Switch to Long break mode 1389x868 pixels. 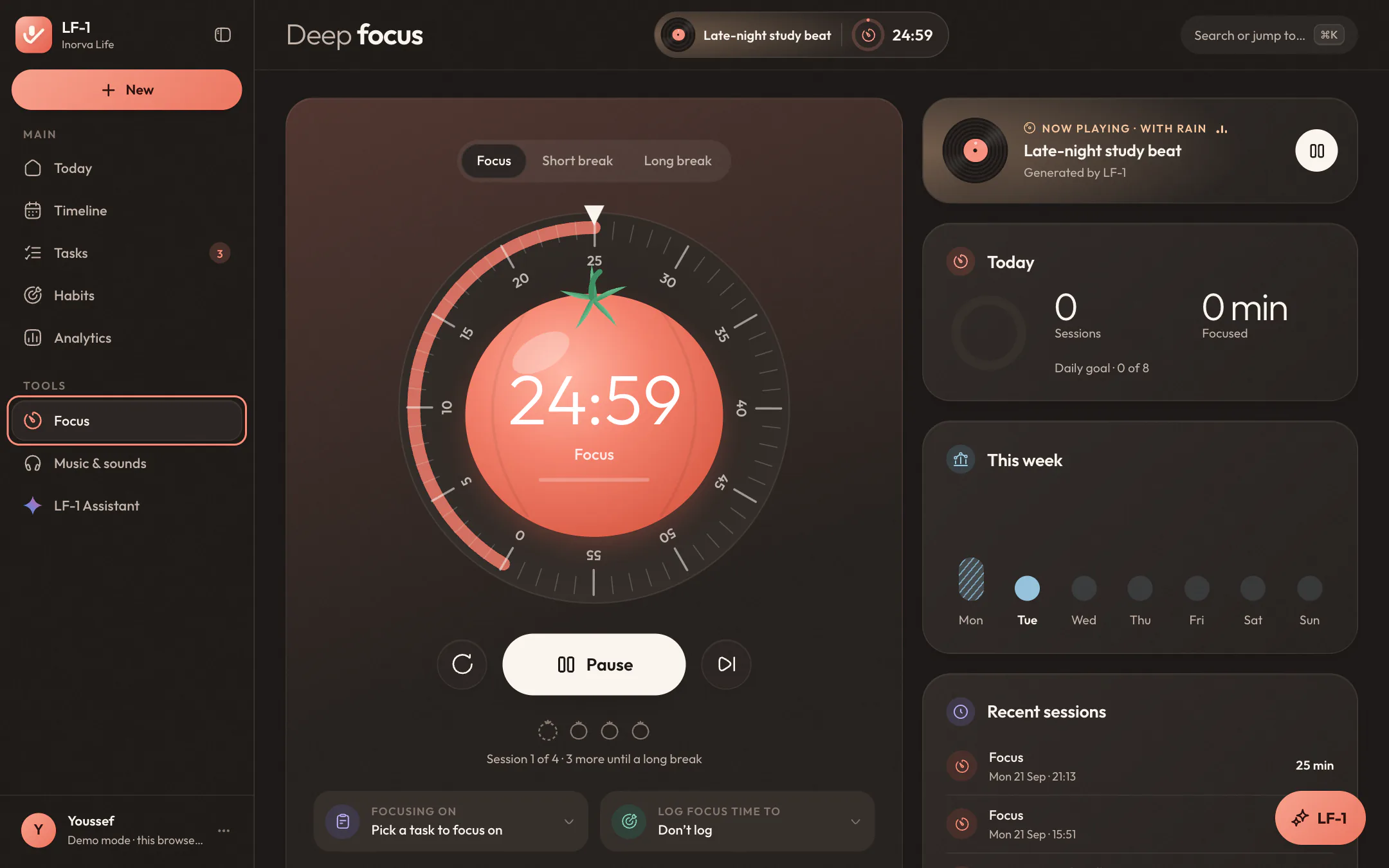click(x=678, y=161)
